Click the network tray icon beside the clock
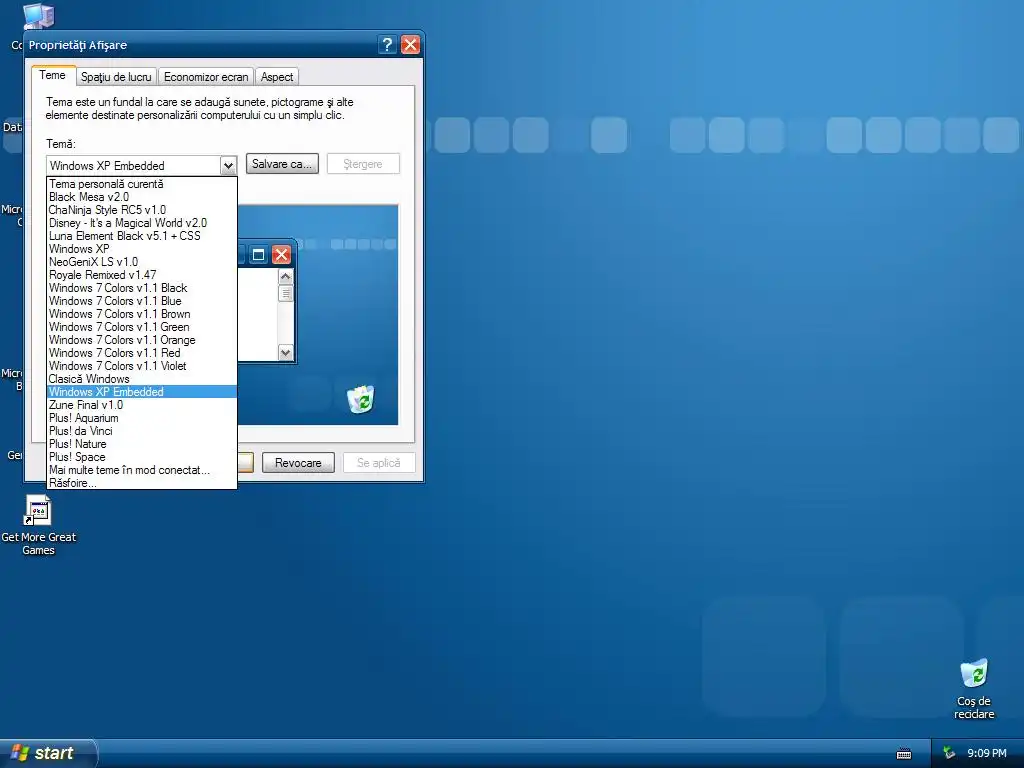 (x=949, y=753)
